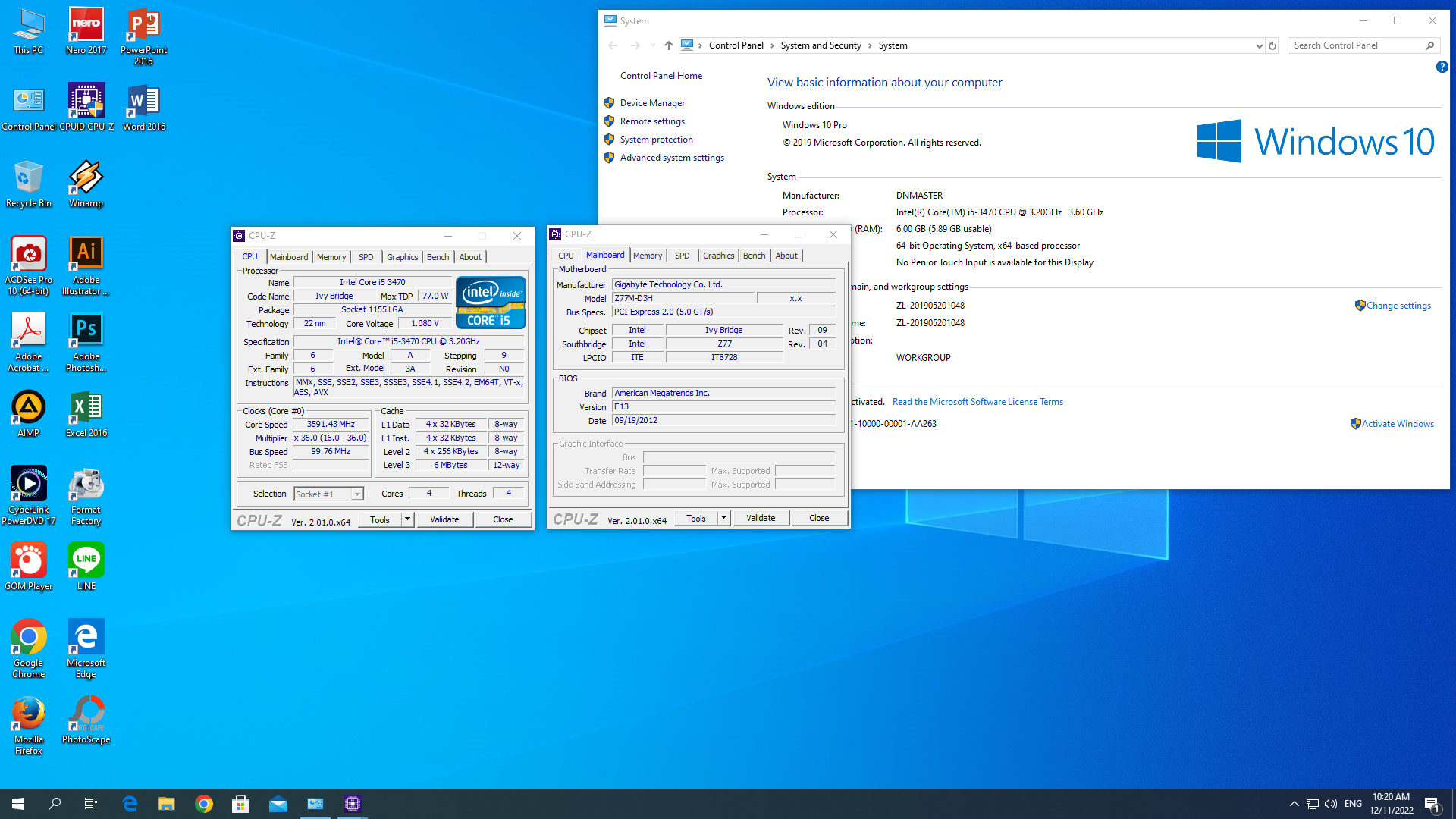This screenshot has height=819, width=1456.
Task: Expand address bar history dropdown in System window
Action: (1260, 45)
